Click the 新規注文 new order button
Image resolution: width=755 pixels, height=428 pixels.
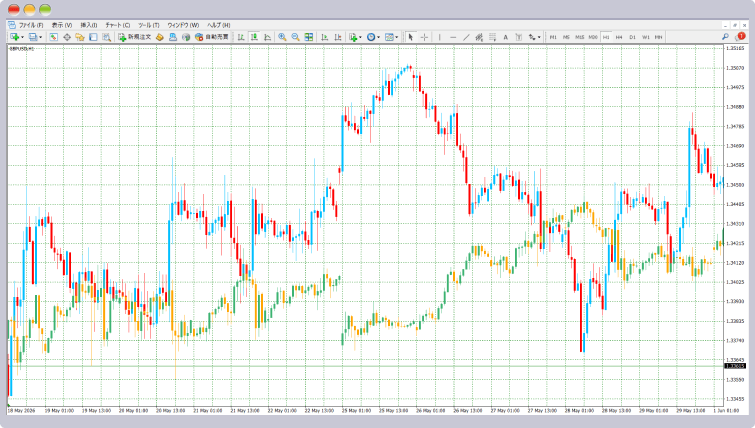click(135, 37)
